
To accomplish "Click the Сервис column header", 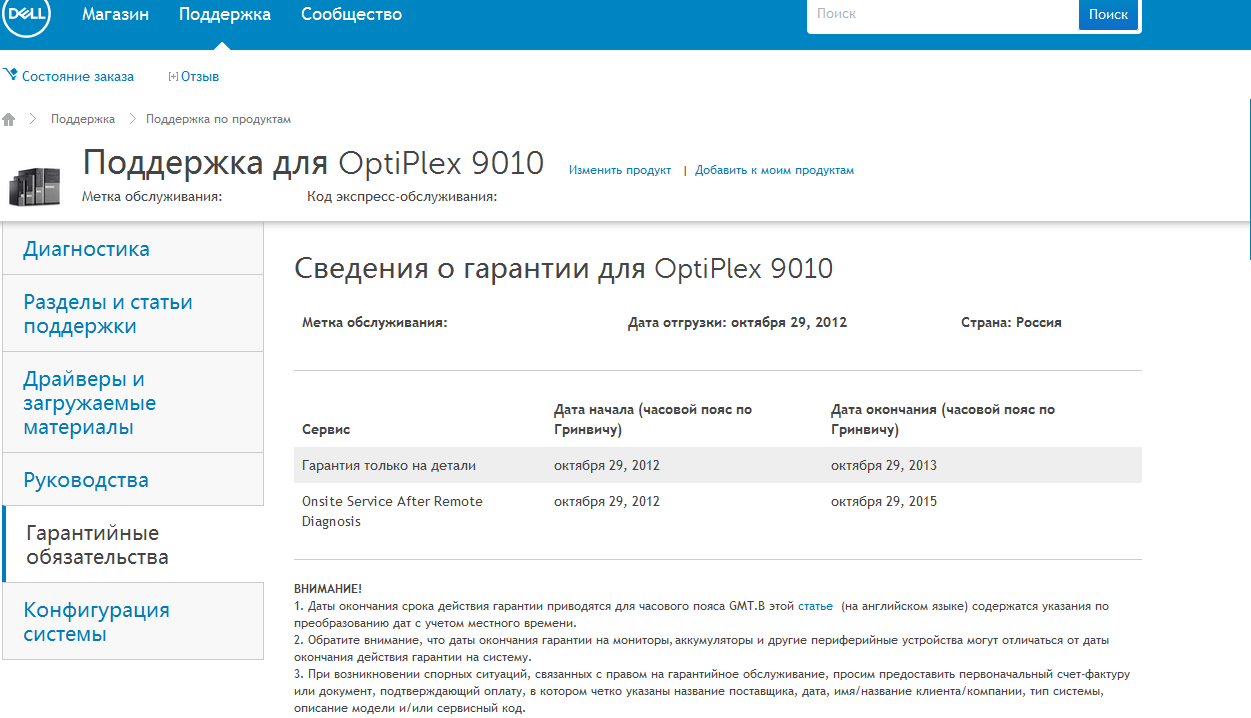I will pyautogui.click(x=326, y=429).
